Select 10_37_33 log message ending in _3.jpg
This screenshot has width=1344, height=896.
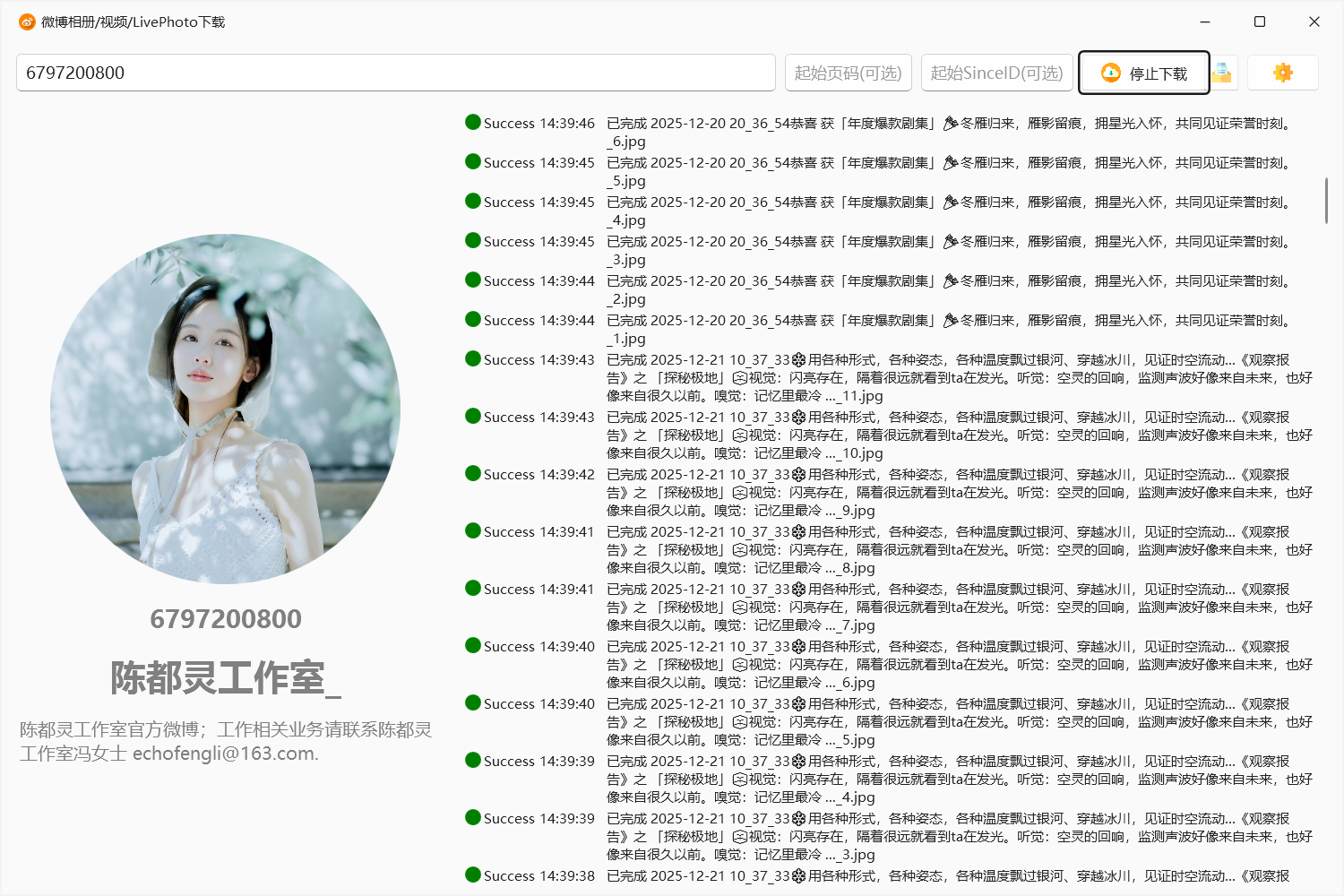(960, 837)
